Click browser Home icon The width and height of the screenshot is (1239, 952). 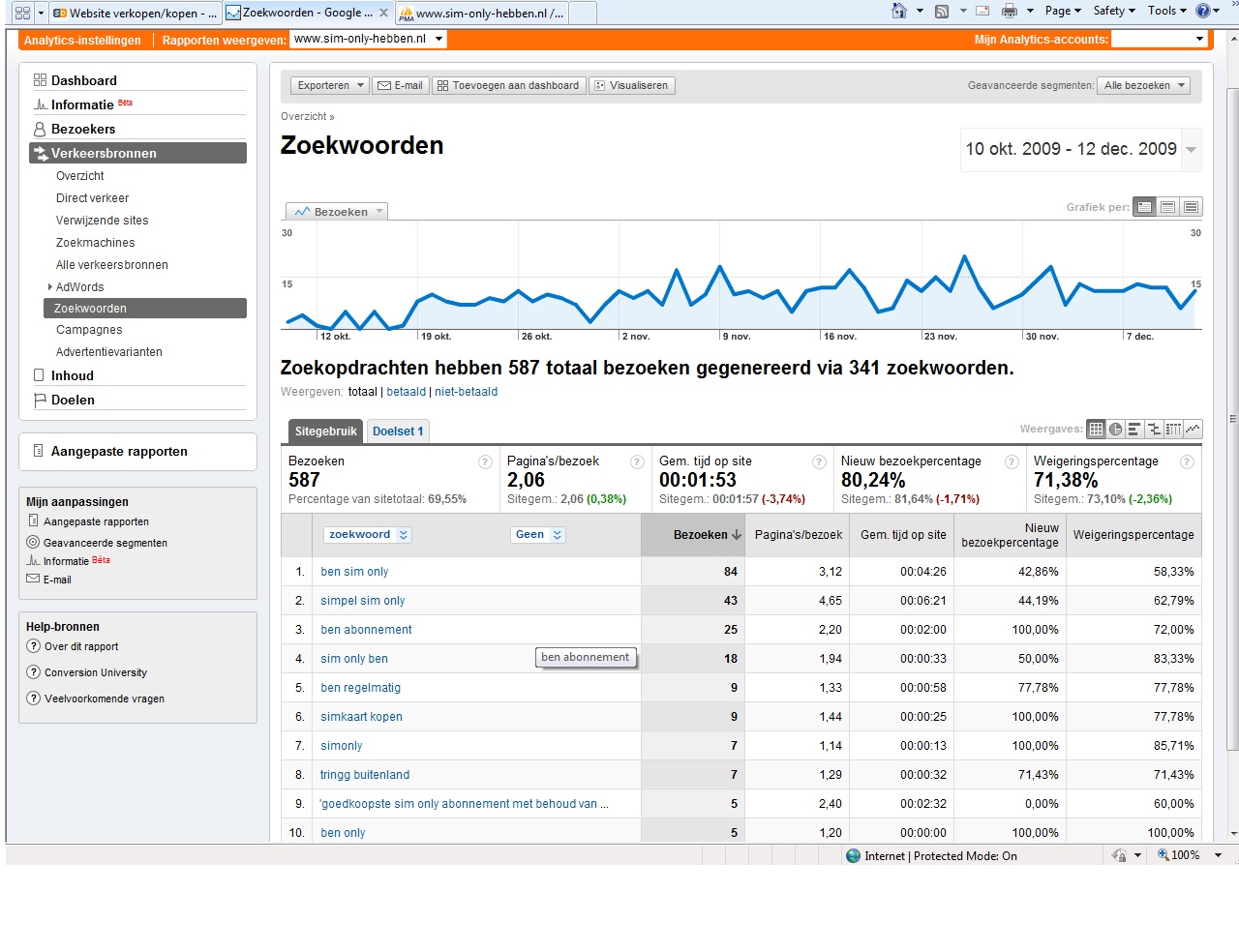coord(899,11)
